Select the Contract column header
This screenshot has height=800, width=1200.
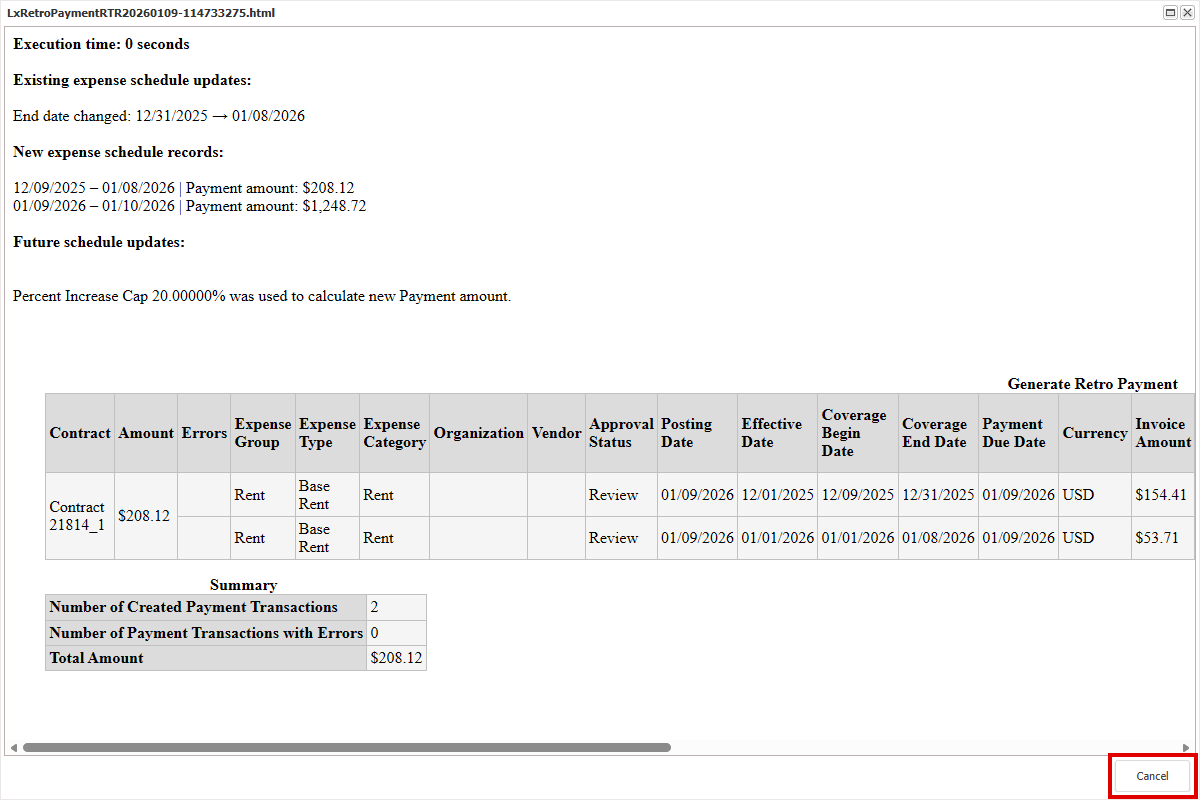pyautogui.click(x=80, y=433)
